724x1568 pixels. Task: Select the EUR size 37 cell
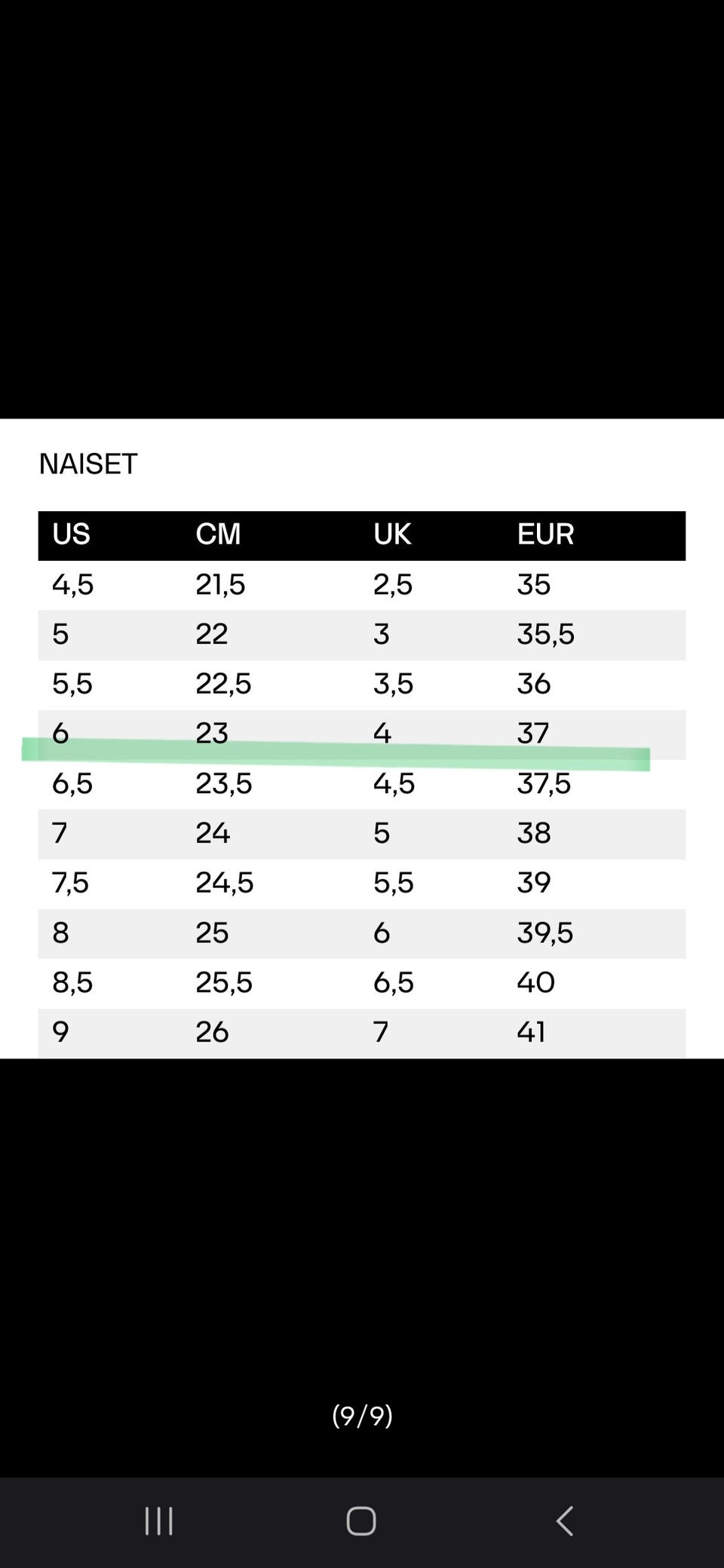[533, 733]
